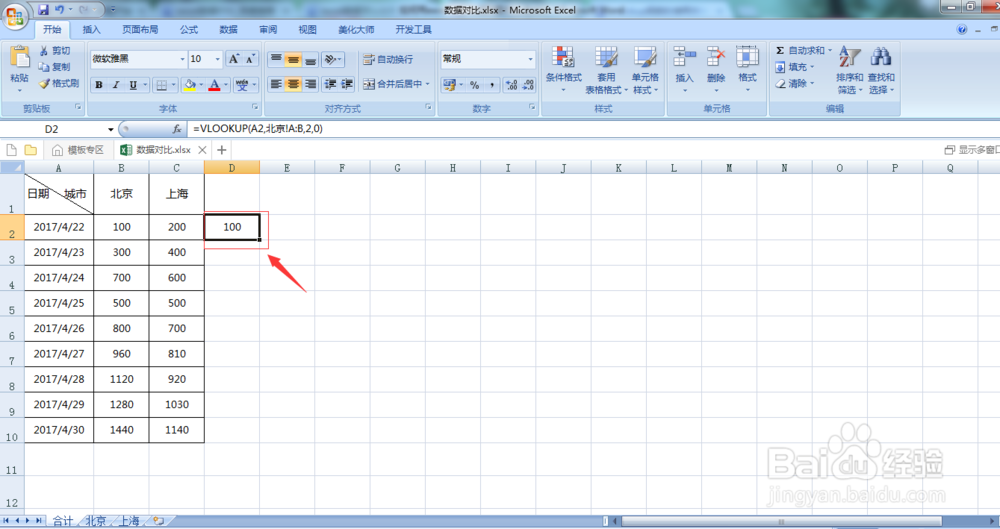The height and width of the screenshot is (529, 1000).
Task: Toggle italic formatting
Action: pyautogui.click(x=115, y=85)
